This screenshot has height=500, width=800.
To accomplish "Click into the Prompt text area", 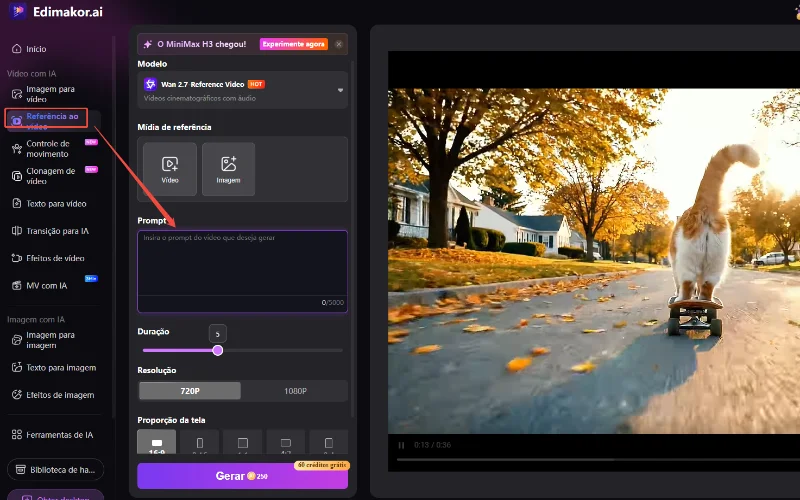I will tap(242, 271).
